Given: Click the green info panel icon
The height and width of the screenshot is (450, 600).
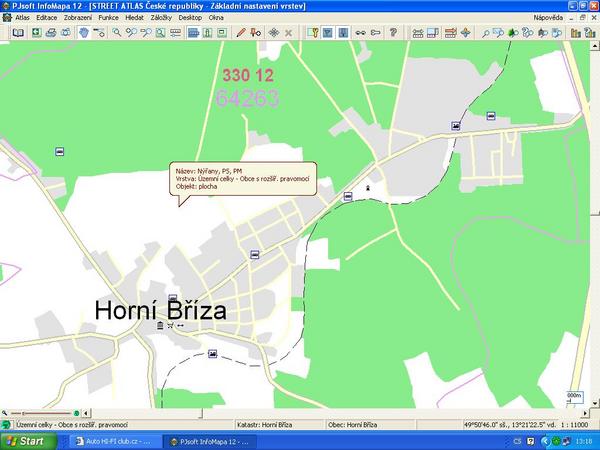Looking at the screenshot, I should 208,33.
